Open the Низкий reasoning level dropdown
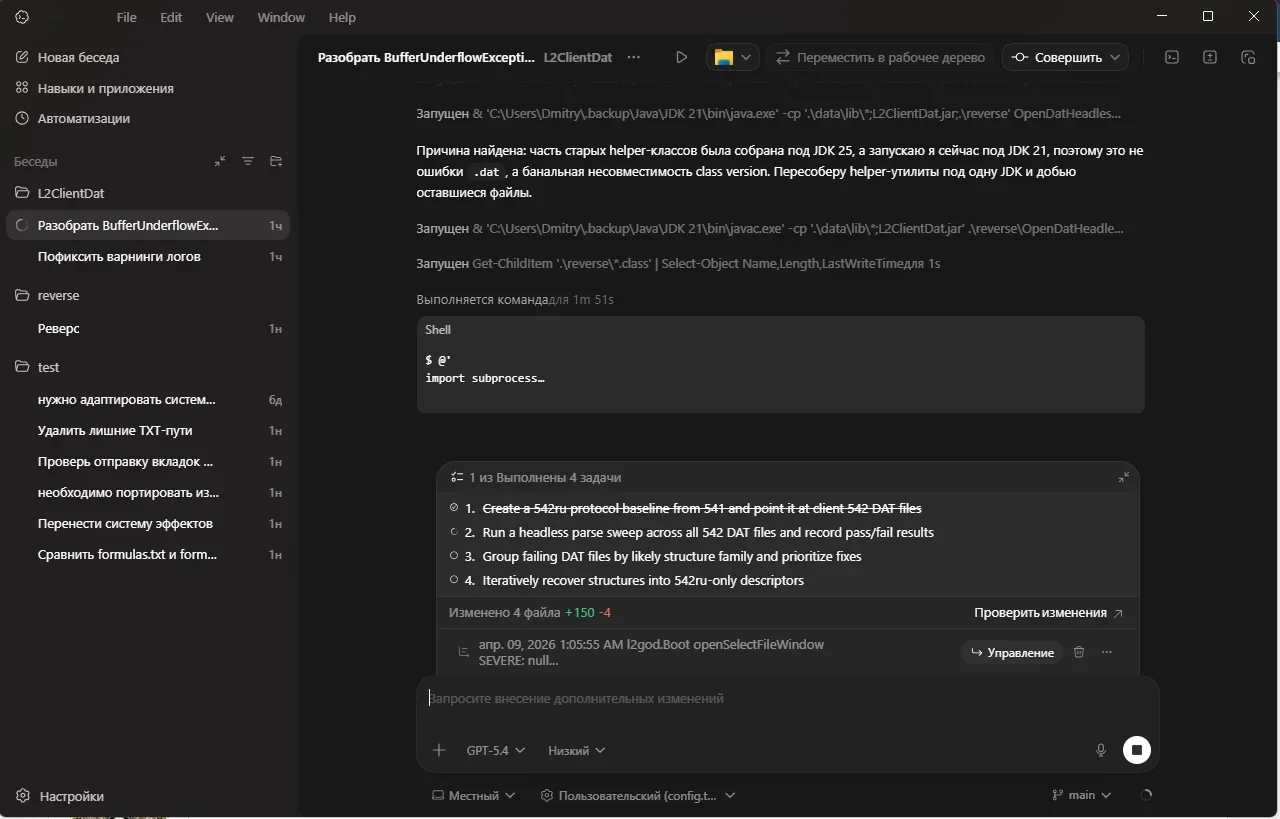The width and height of the screenshot is (1280, 819). pyautogui.click(x=577, y=750)
